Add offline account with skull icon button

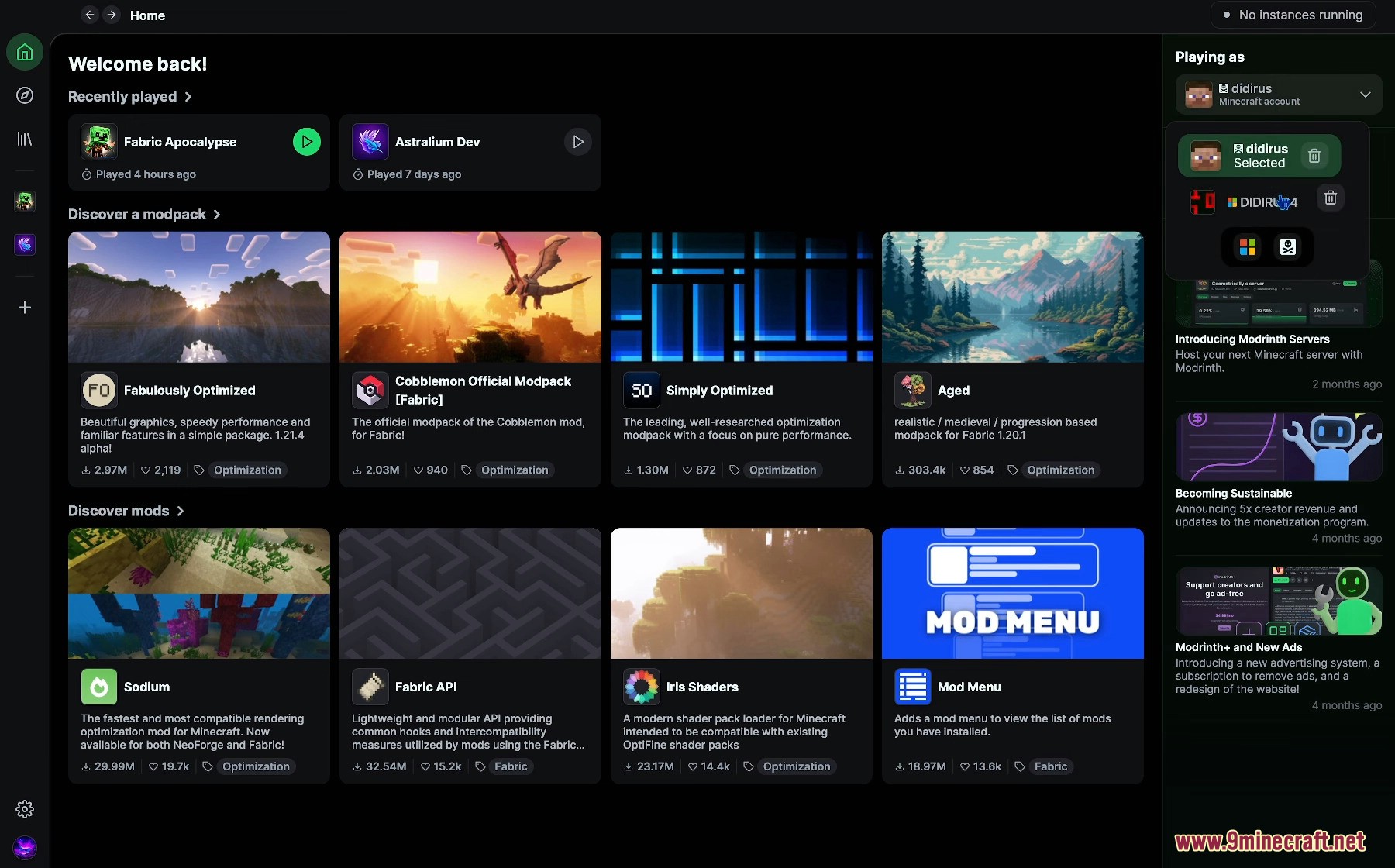click(x=1288, y=247)
